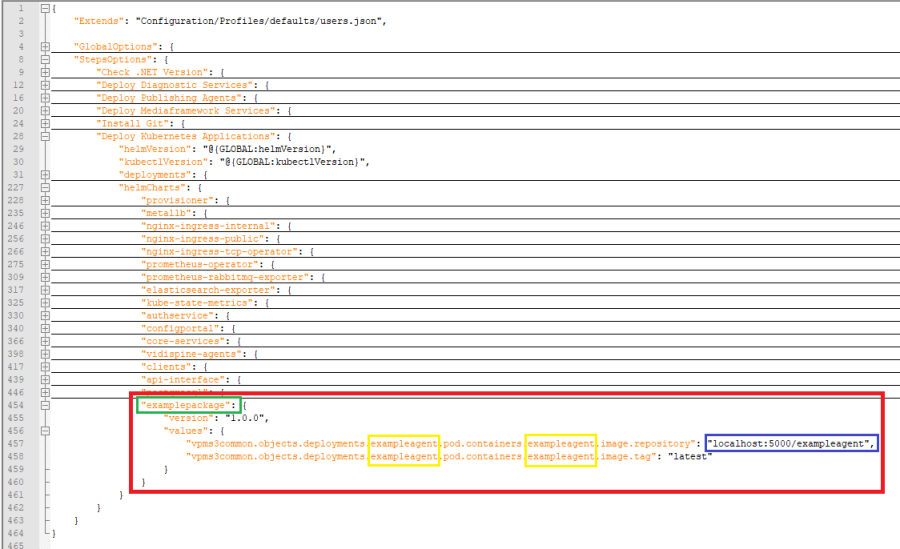Click the "localhost:5000/exampleagent" repository value
The image size is (900, 549).
click(x=791, y=443)
